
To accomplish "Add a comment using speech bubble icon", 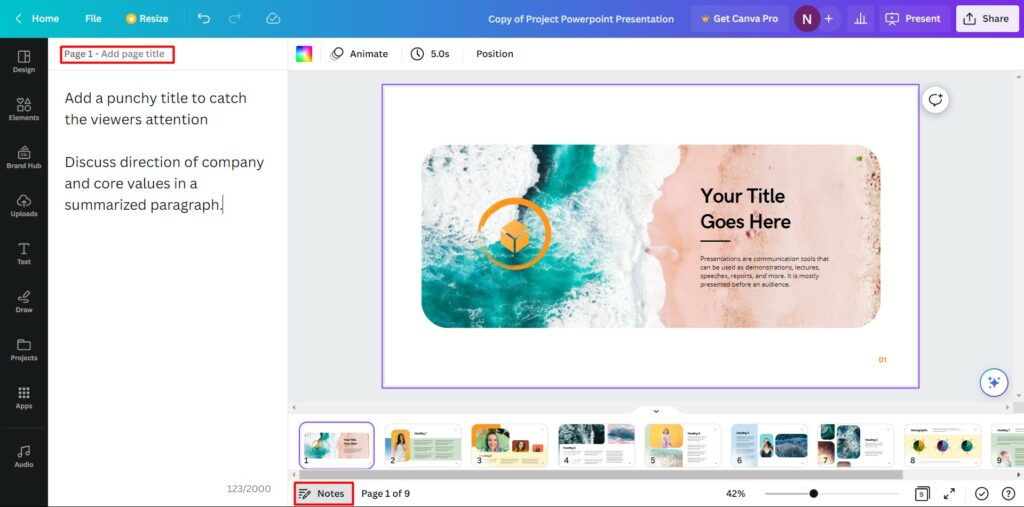I will [x=935, y=100].
